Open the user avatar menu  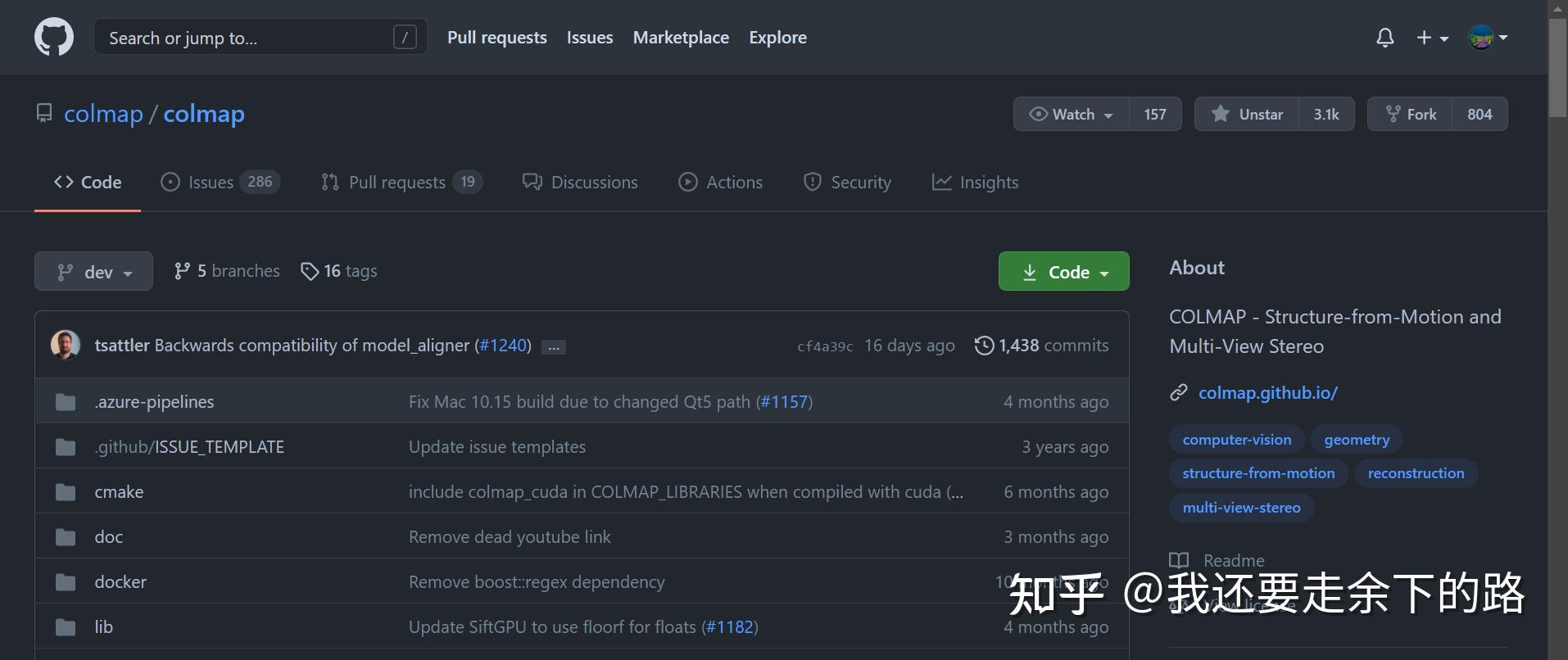click(1488, 38)
